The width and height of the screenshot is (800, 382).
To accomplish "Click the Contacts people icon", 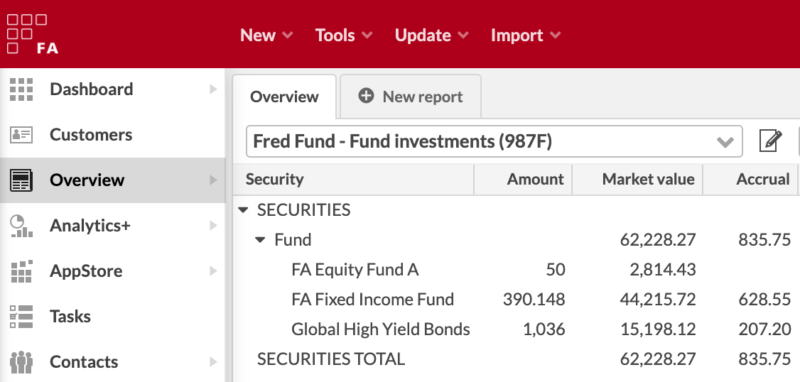I will [x=21, y=362].
